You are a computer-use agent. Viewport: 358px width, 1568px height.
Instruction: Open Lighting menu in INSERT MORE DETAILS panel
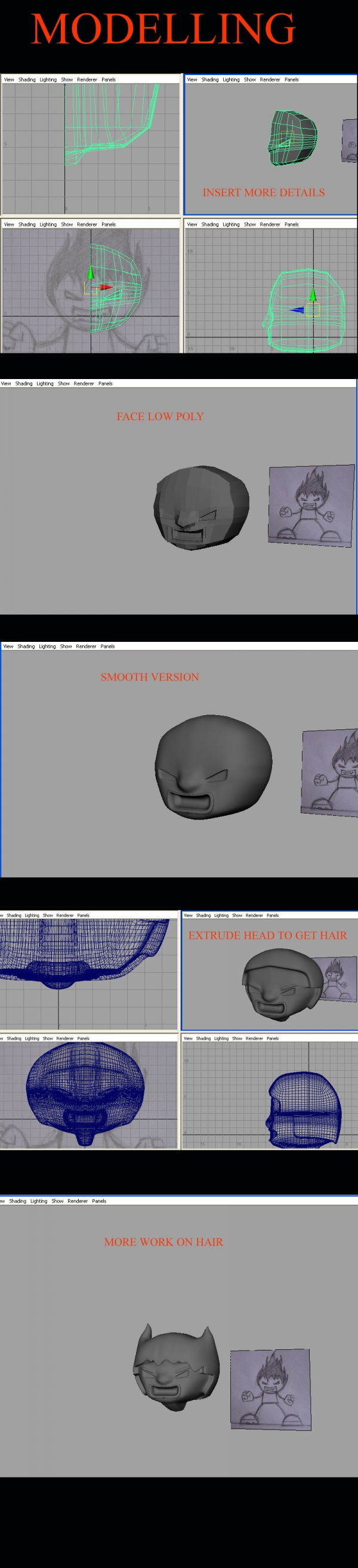click(x=231, y=80)
